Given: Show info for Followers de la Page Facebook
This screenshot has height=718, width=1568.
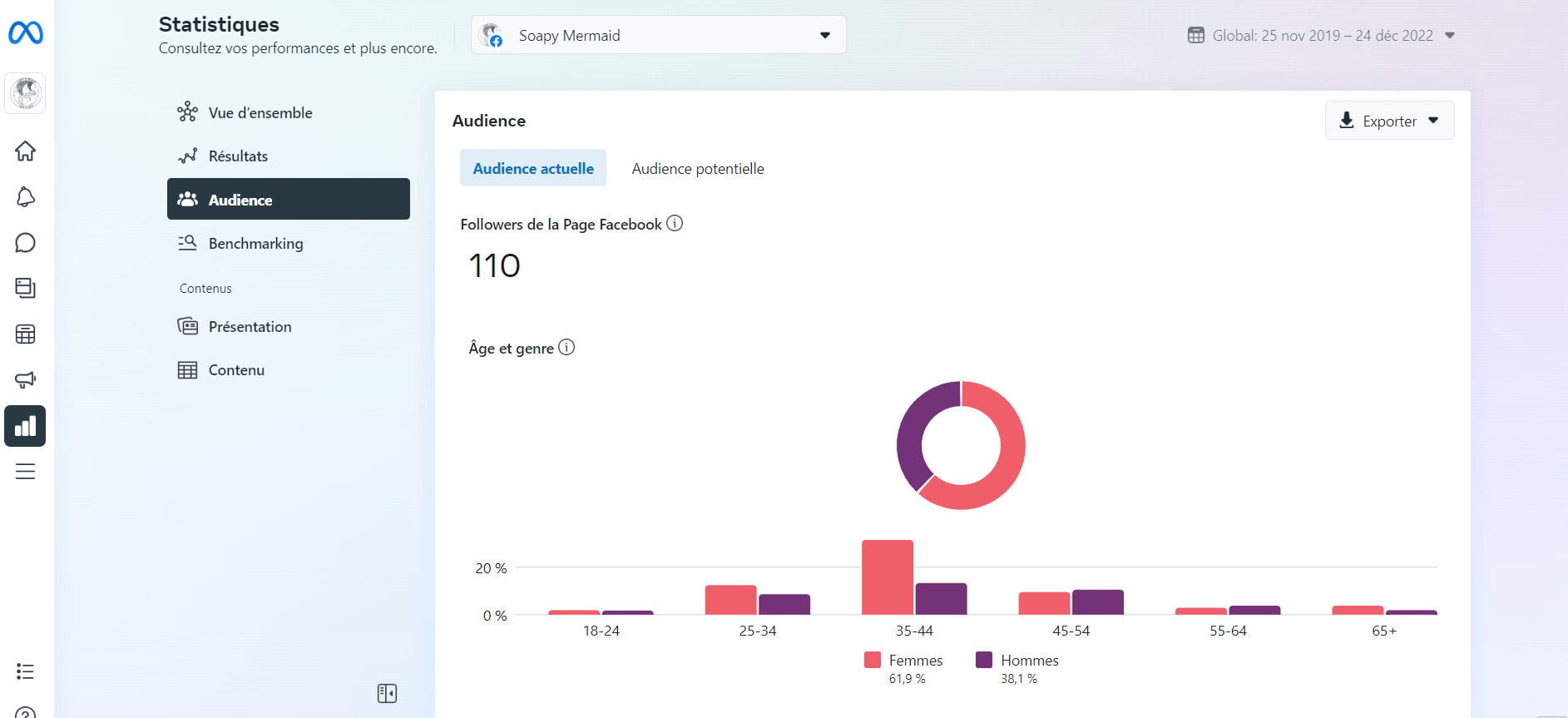Looking at the screenshot, I should [675, 223].
